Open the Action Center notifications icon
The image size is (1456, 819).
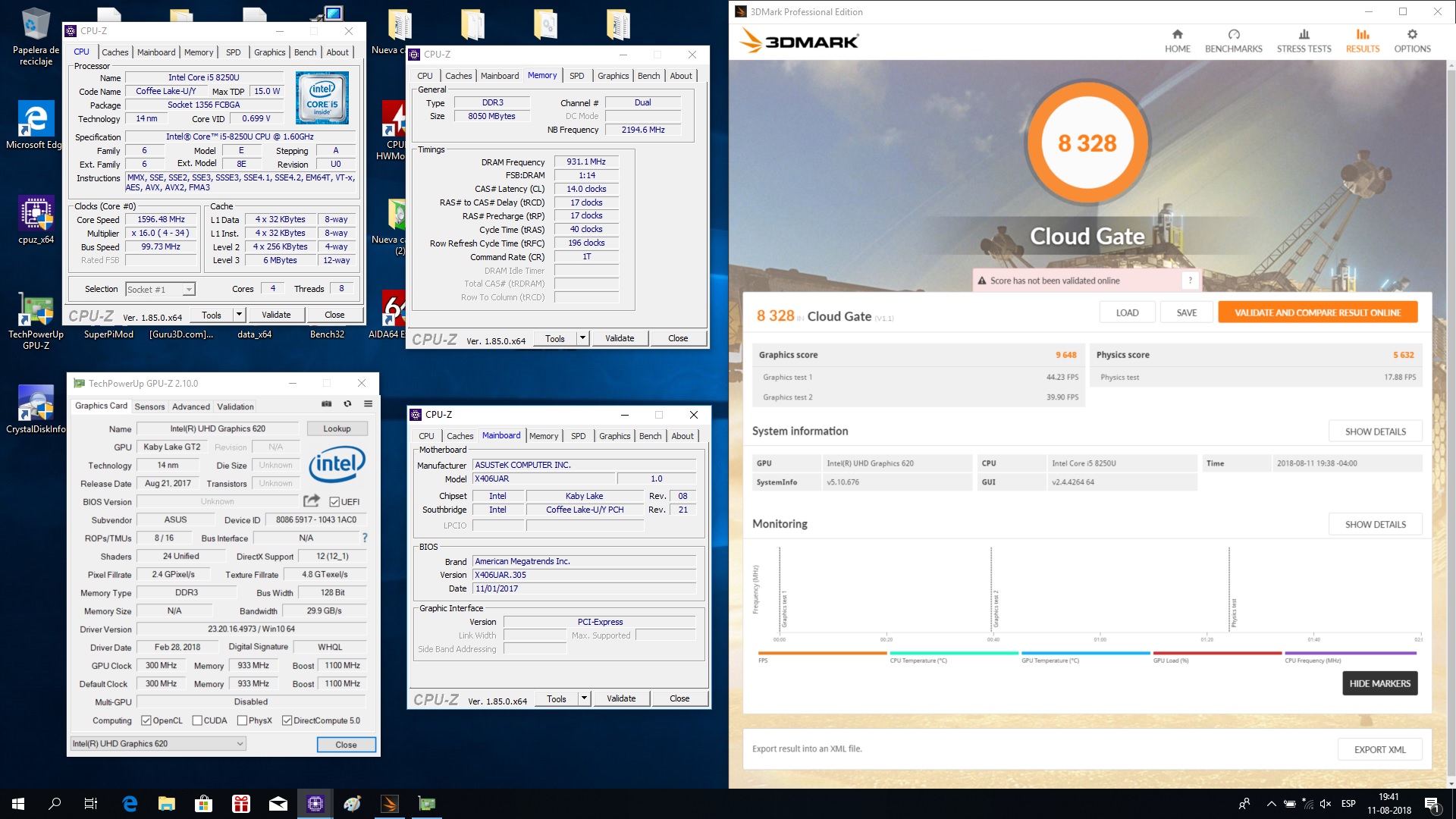coord(1431,804)
